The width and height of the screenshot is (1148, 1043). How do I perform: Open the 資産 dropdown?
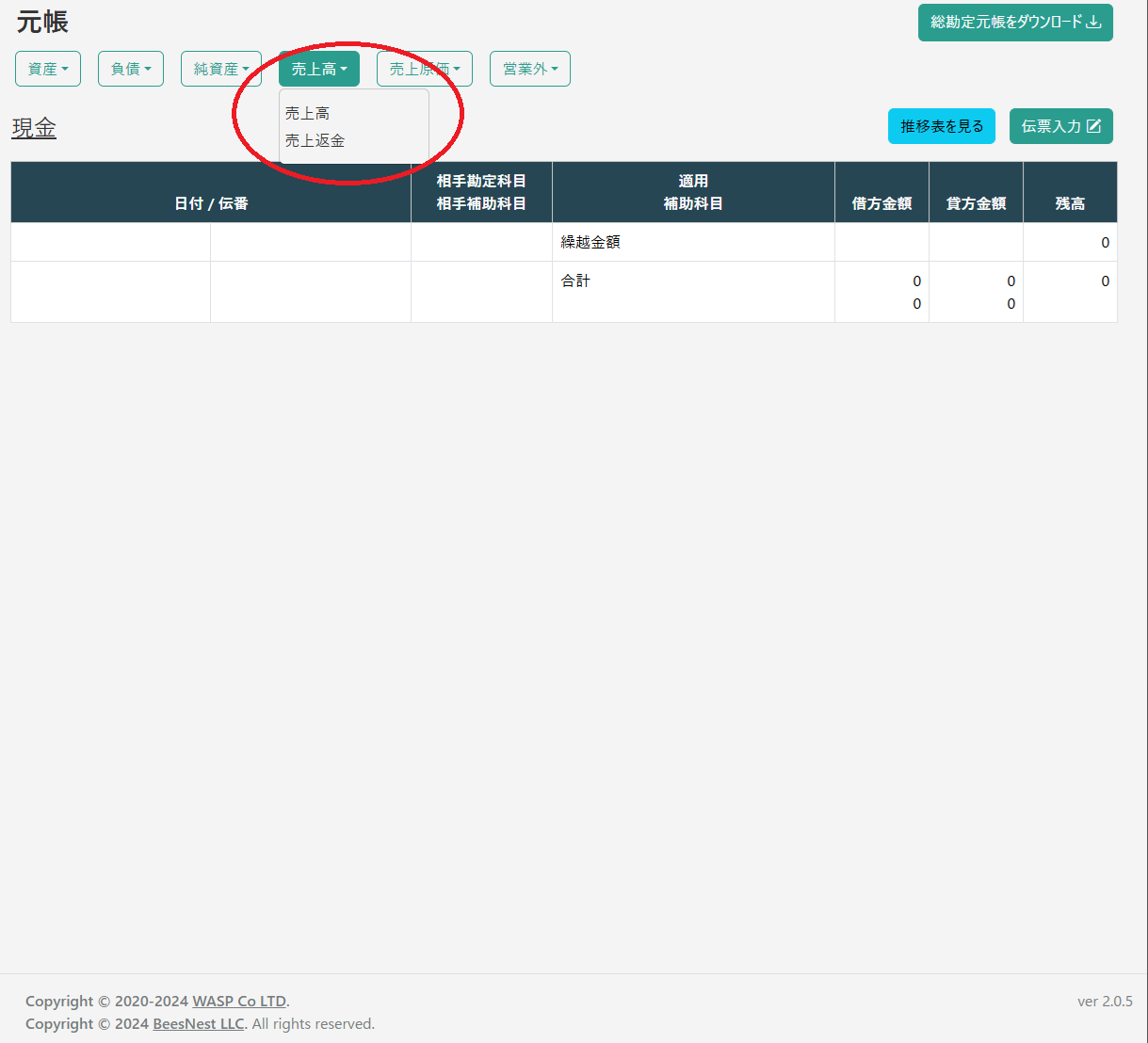coord(48,69)
